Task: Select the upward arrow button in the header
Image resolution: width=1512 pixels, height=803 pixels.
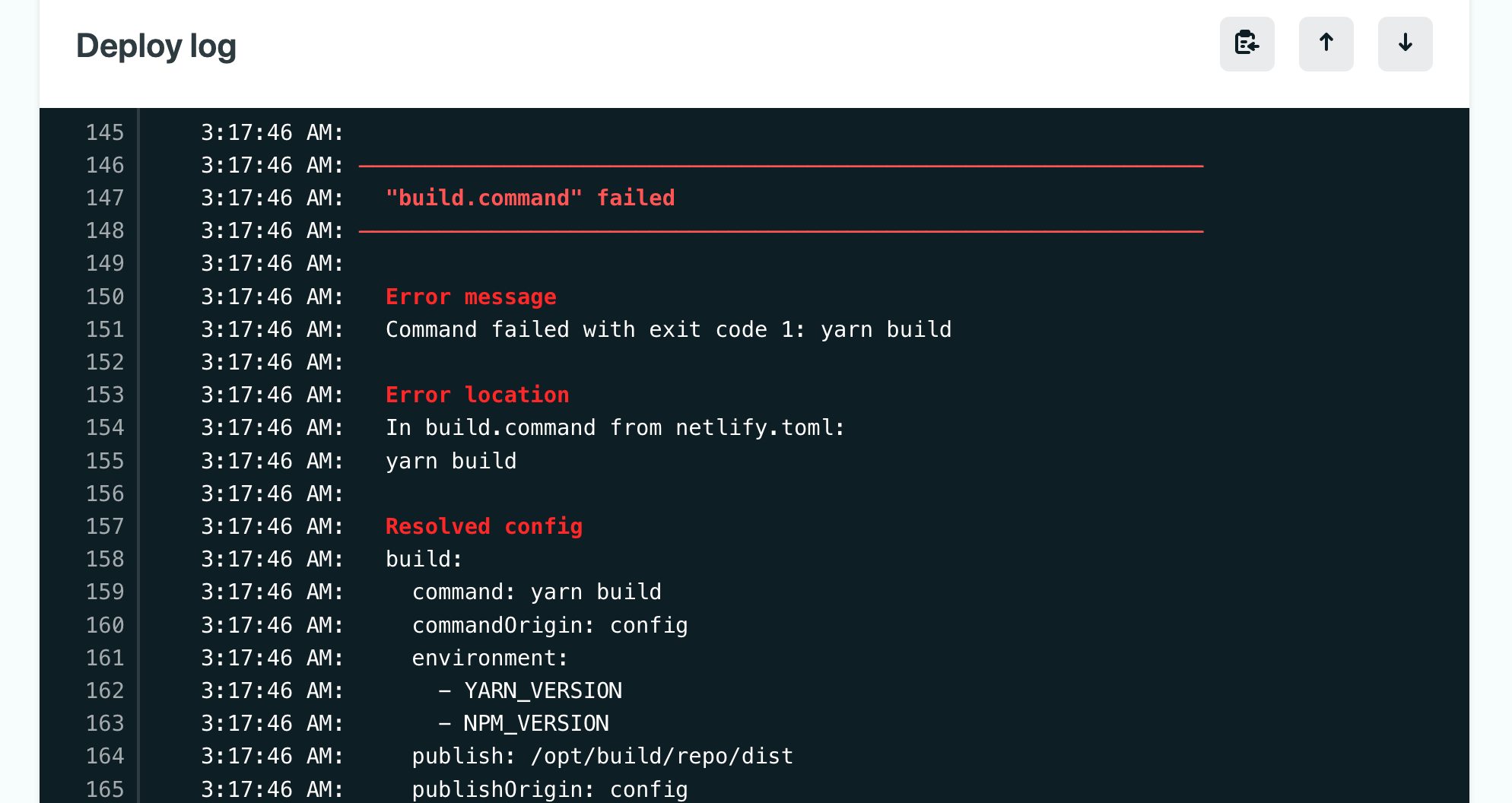Action: [1326, 44]
